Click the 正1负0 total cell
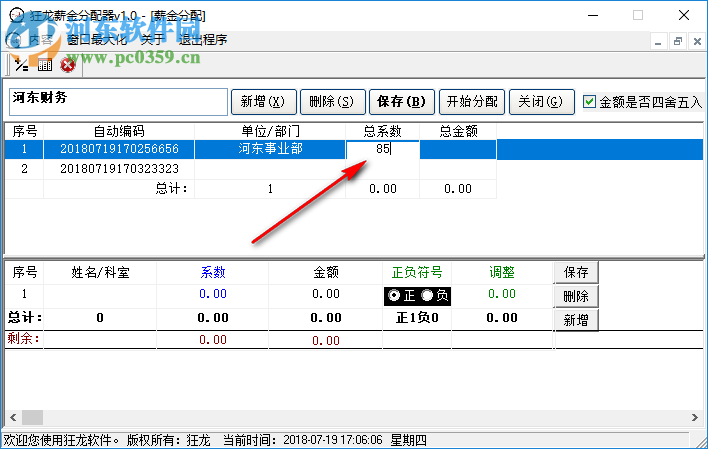Screen dimensions: 708x449 coord(417,318)
